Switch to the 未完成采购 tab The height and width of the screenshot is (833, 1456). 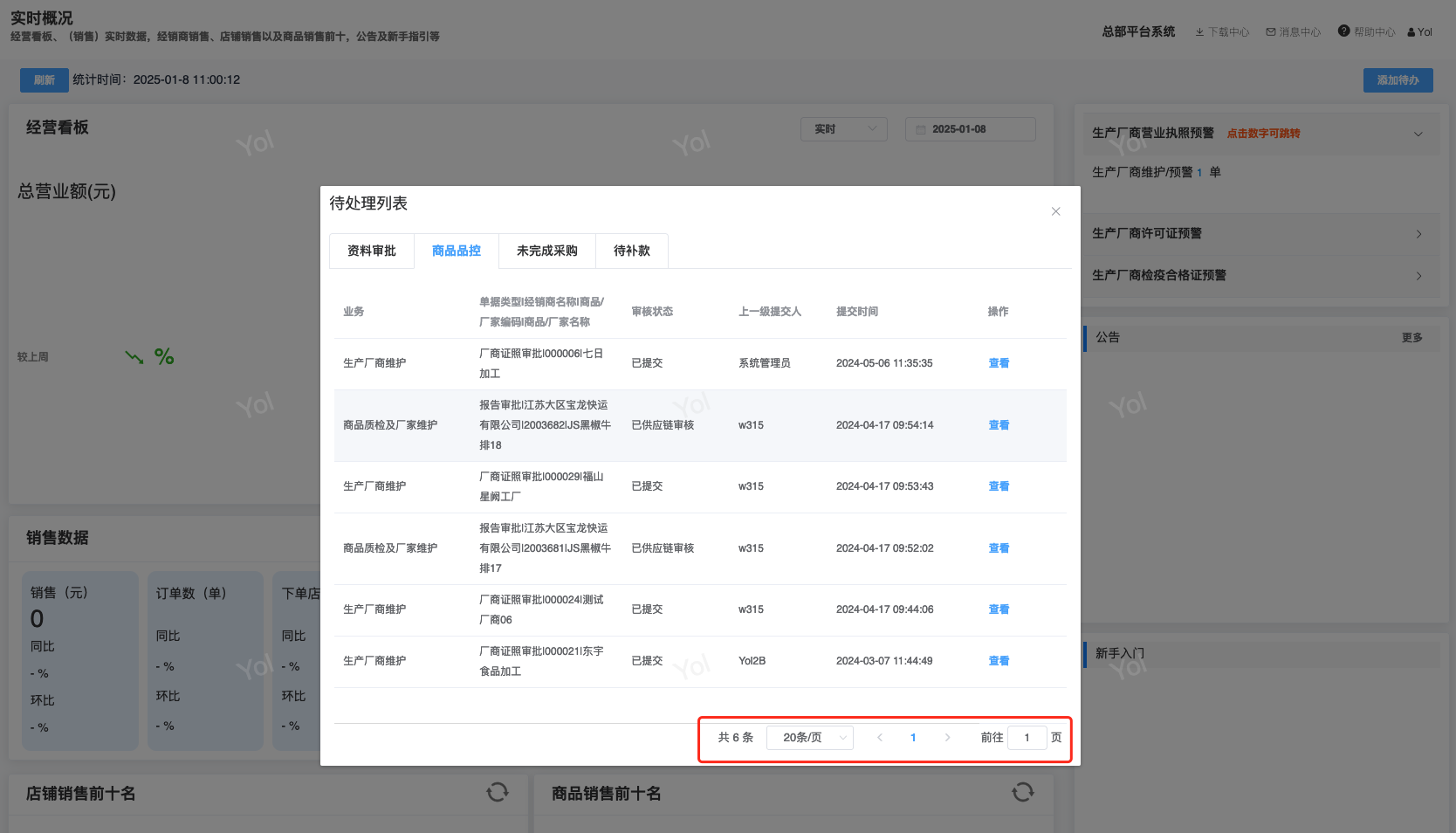(x=546, y=251)
